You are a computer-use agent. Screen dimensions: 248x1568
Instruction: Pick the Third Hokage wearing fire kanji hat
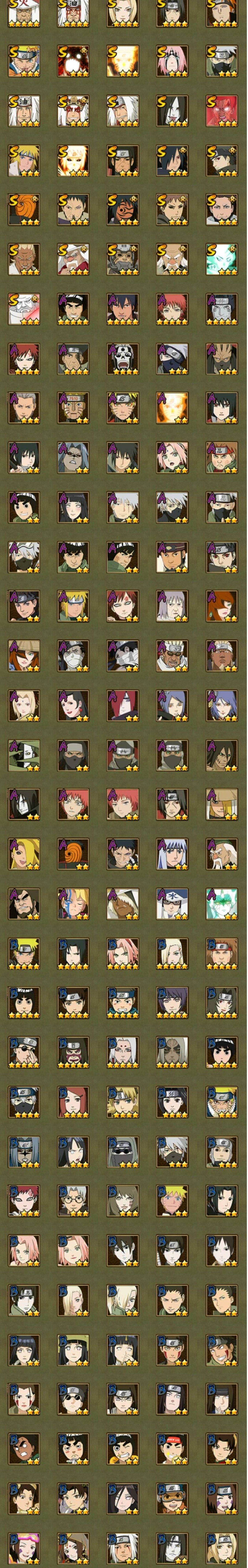pyautogui.click(x=24, y=13)
